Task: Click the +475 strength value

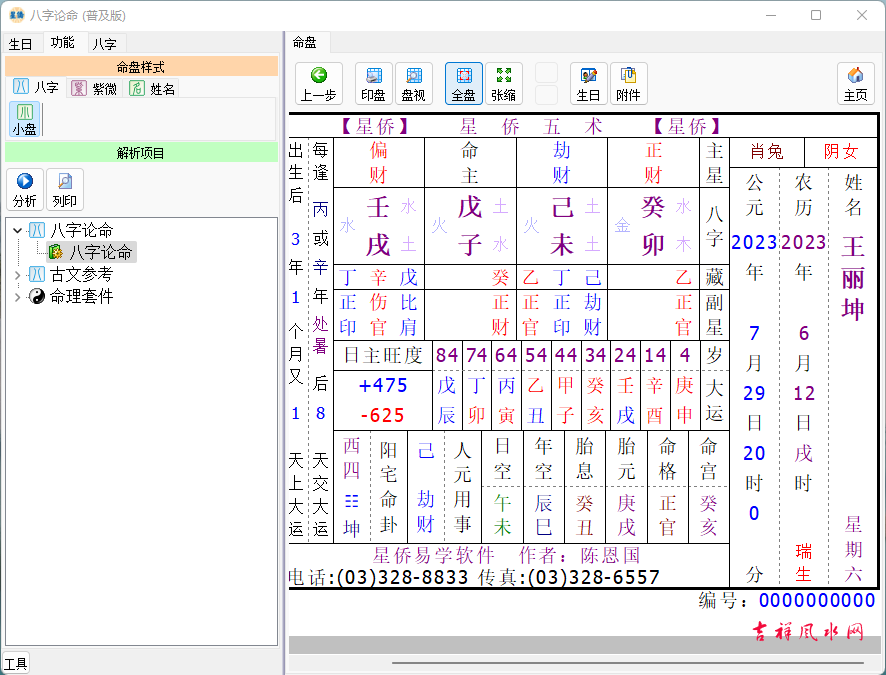Action: pyautogui.click(x=383, y=386)
